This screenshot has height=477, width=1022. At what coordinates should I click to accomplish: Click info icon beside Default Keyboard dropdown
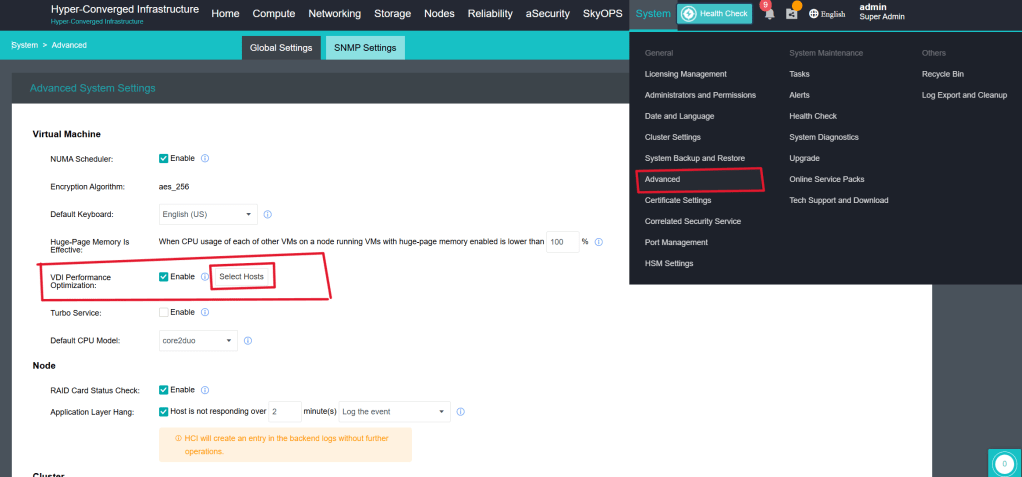(x=268, y=214)
